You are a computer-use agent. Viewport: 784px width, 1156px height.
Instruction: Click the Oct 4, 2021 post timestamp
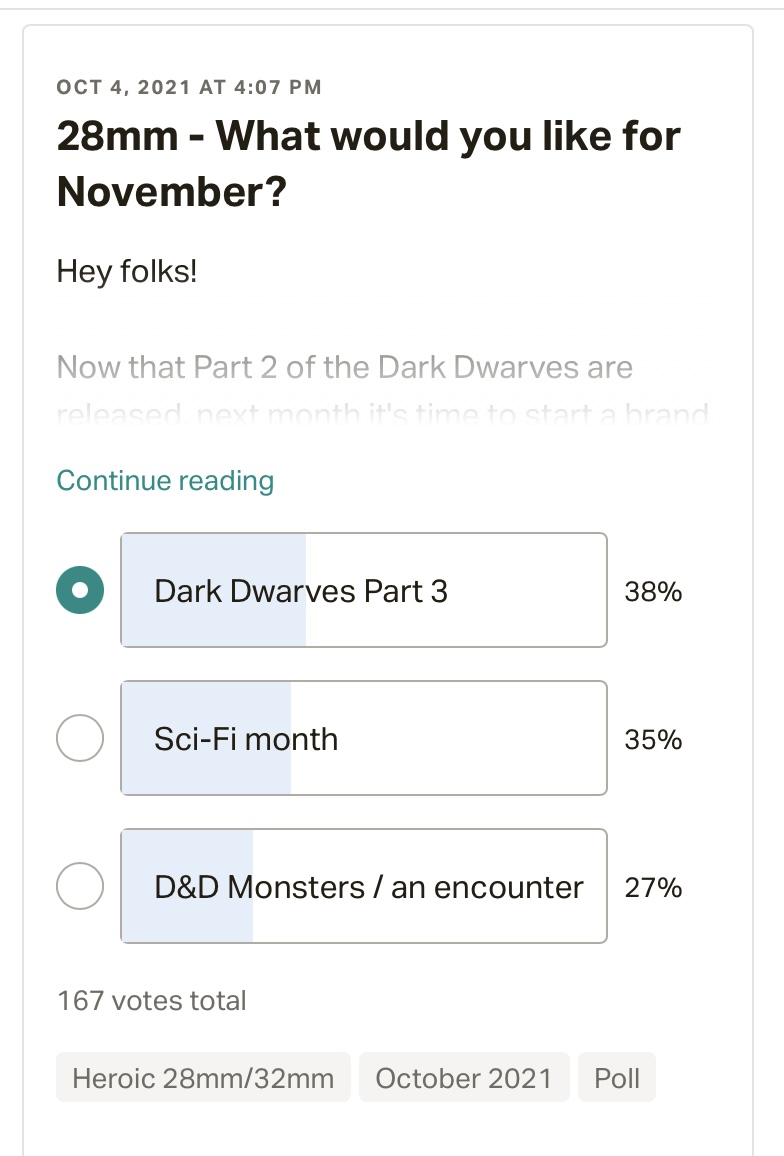coord(189,87)
